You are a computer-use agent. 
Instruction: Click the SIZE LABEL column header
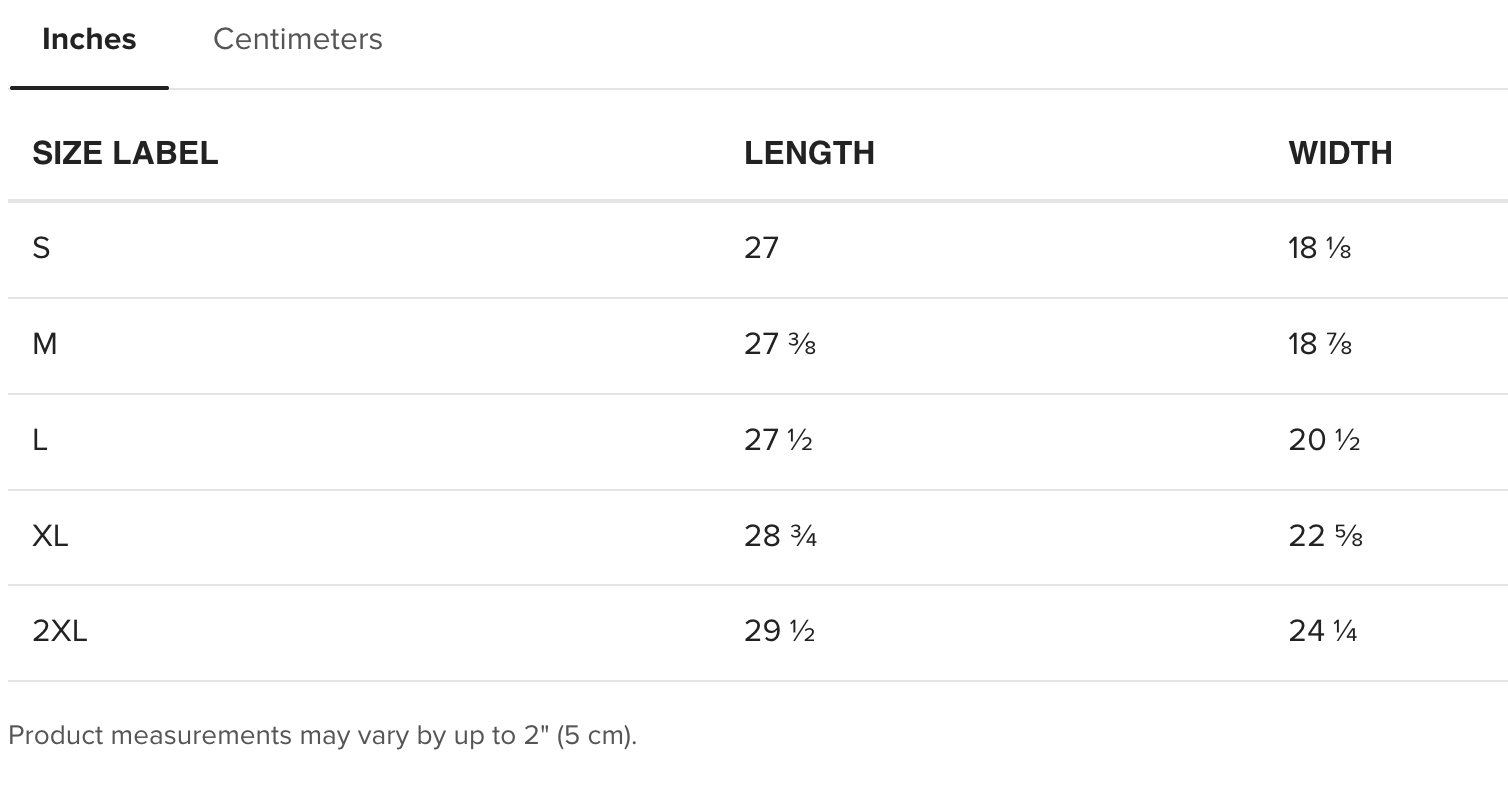tap(125, 153)
